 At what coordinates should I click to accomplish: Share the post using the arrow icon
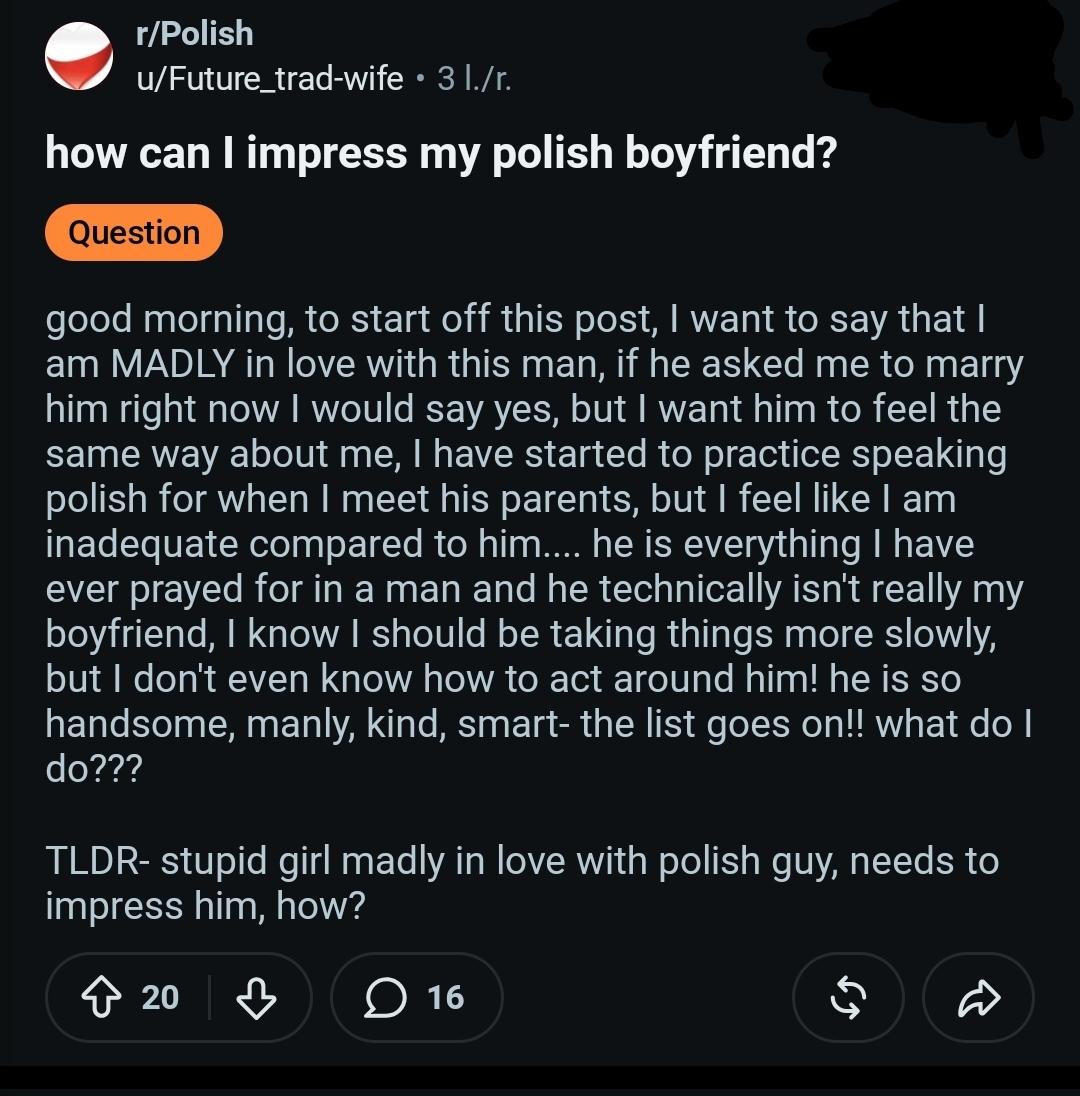978,997
